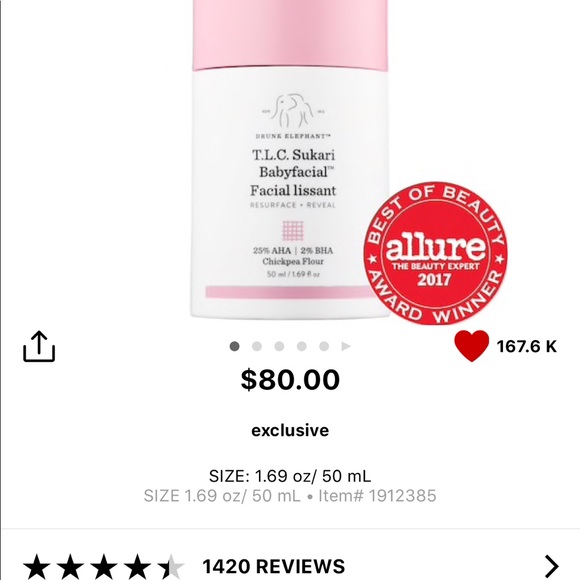Select the third carousel dot

(279, 346)
